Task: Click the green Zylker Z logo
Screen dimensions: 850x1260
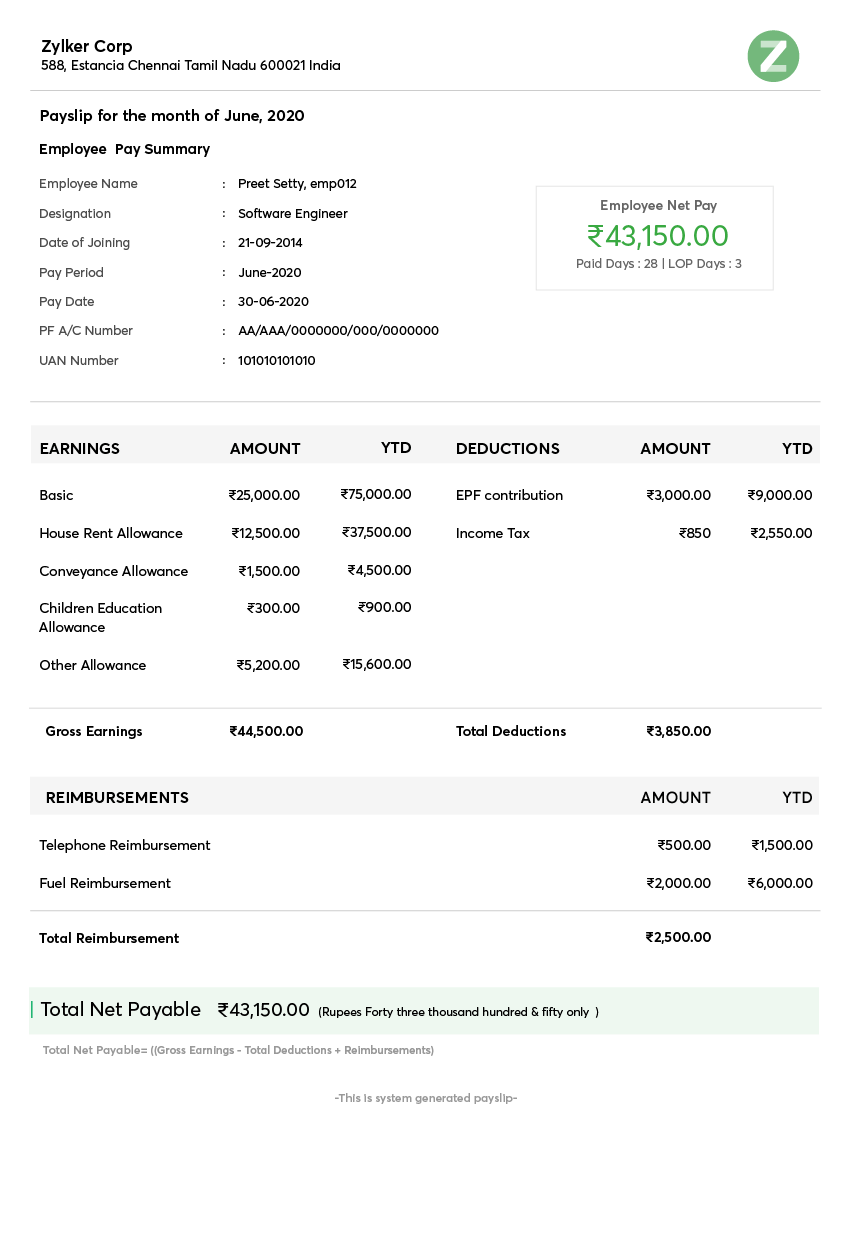Action: pos(773,57)
